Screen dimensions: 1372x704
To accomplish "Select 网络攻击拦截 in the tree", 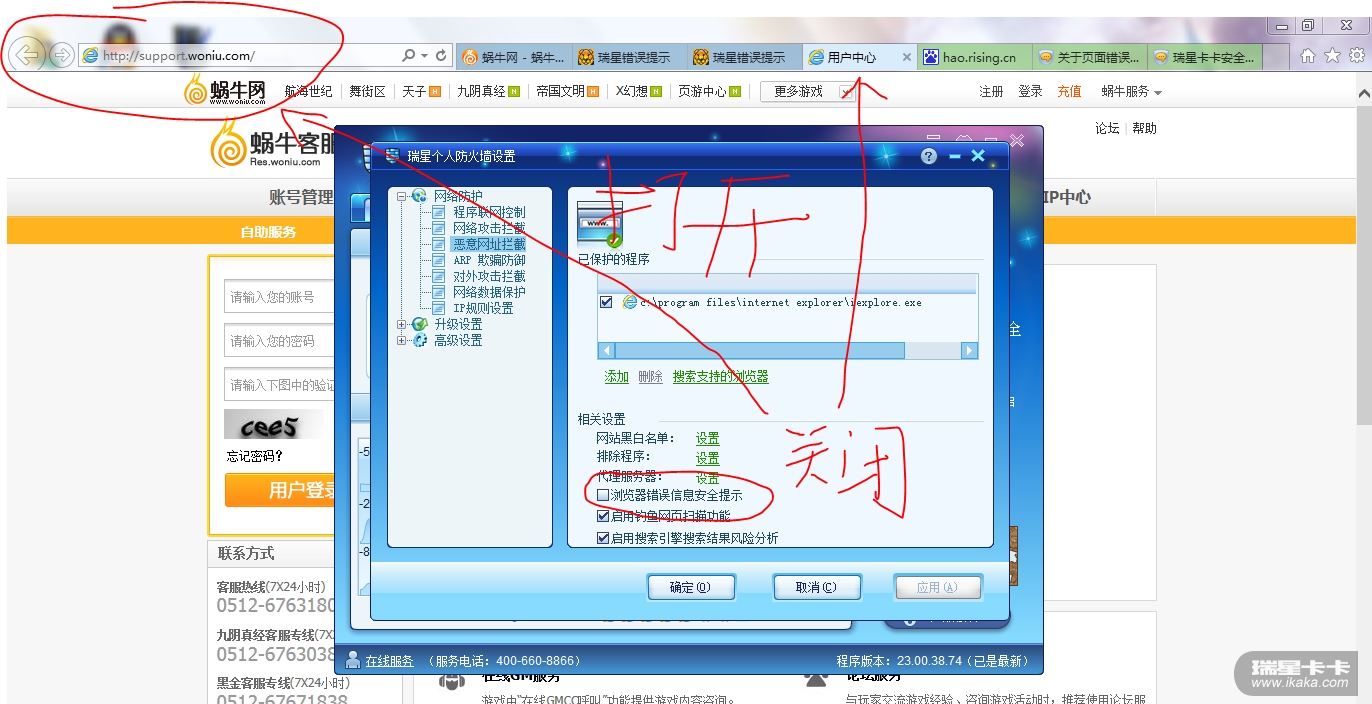I will [489, 228].
